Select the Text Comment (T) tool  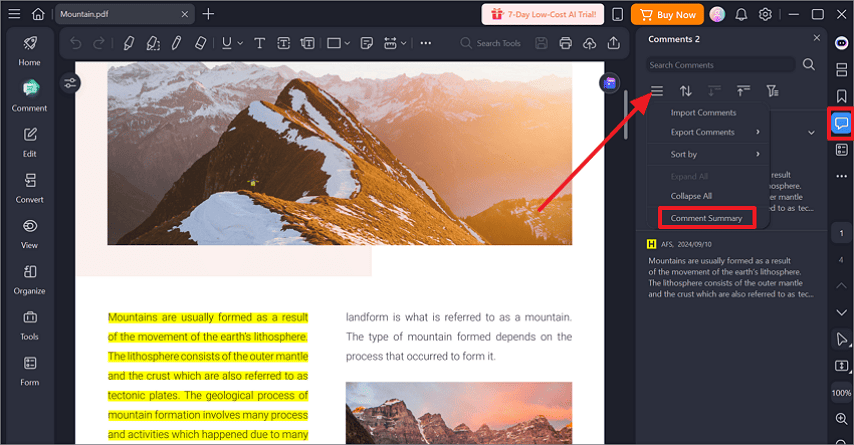point(260,43)
